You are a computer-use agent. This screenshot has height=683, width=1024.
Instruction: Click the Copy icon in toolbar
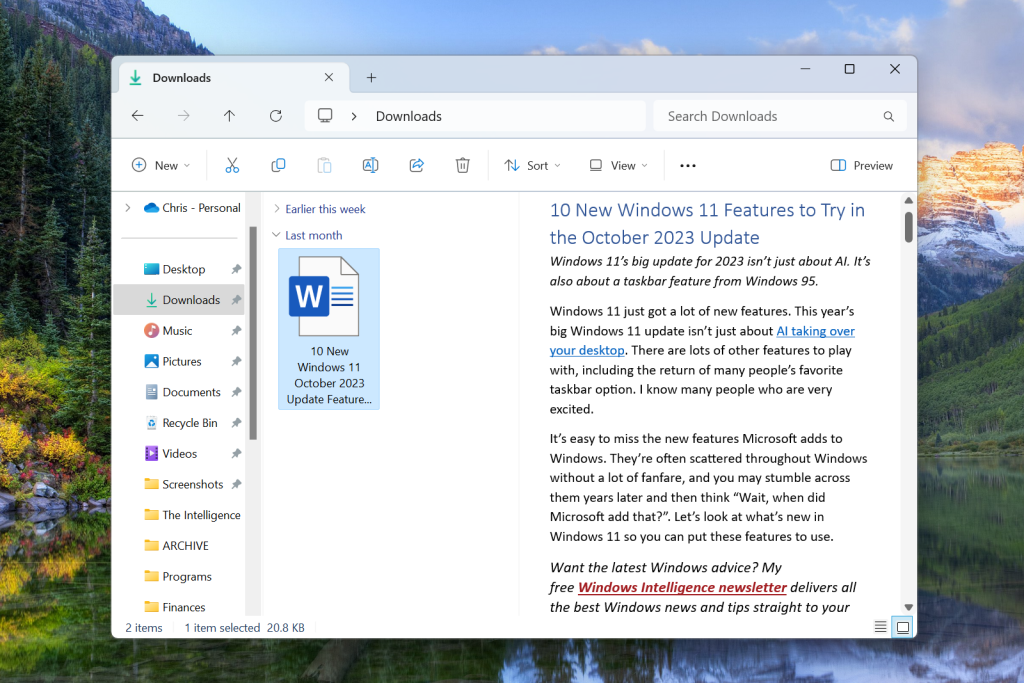pos(278,166)
